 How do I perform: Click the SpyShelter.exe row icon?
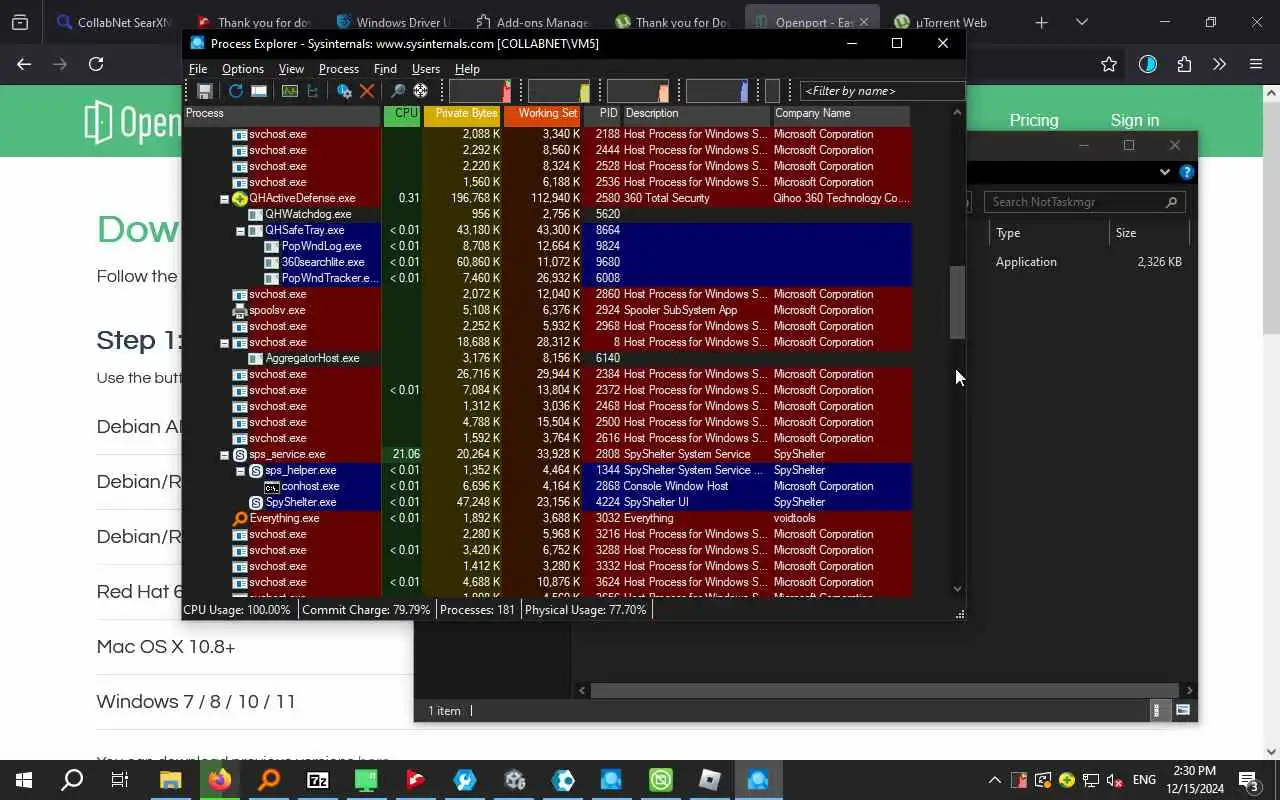tap(256, 502)
